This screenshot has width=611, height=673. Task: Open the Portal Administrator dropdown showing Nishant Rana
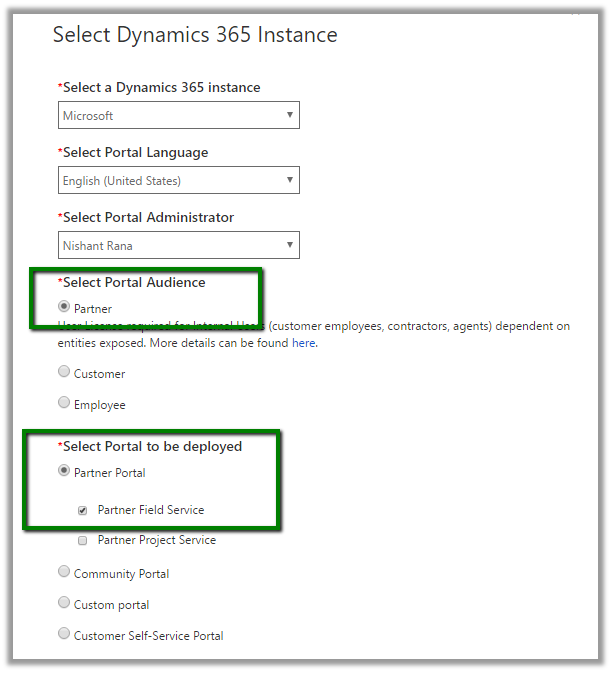click(x=178, y=246)
